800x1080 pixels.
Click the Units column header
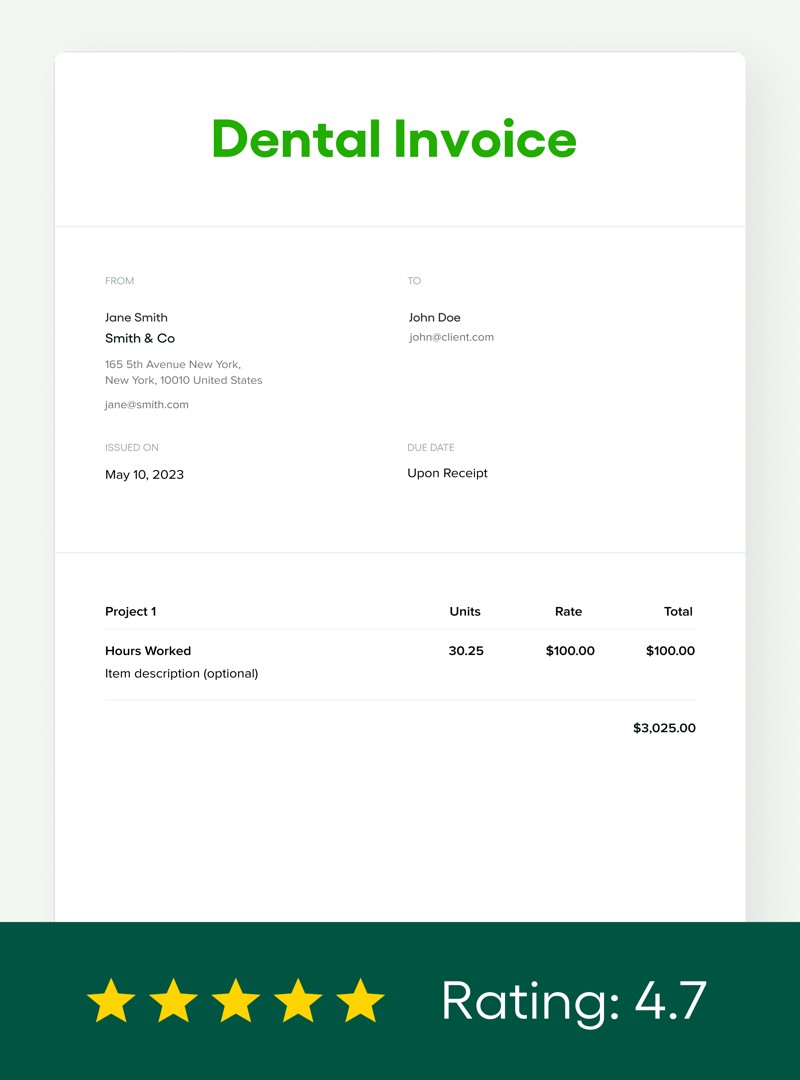[x=465, y=612]
